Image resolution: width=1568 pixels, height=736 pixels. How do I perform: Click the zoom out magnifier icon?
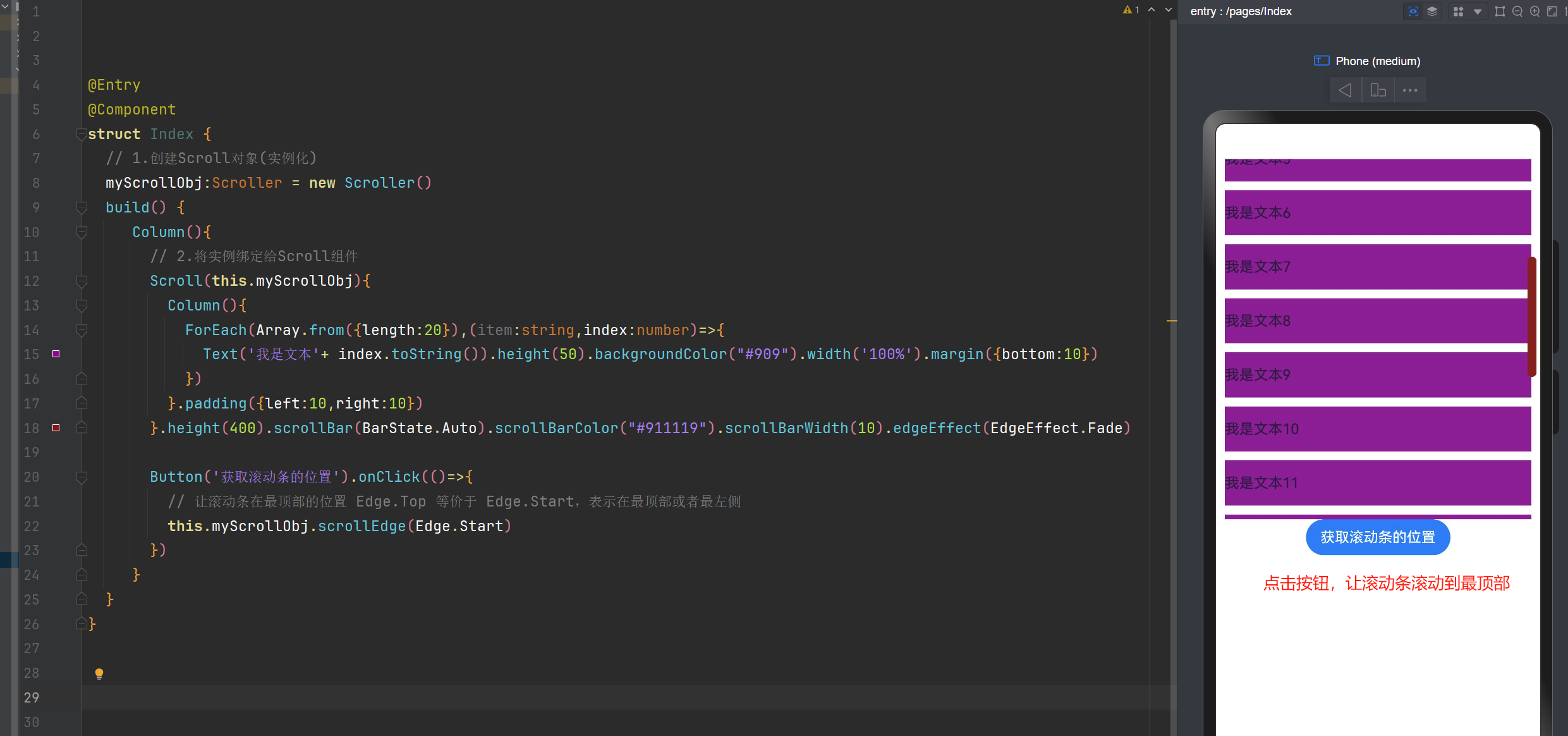click(x=1517, y=11)
